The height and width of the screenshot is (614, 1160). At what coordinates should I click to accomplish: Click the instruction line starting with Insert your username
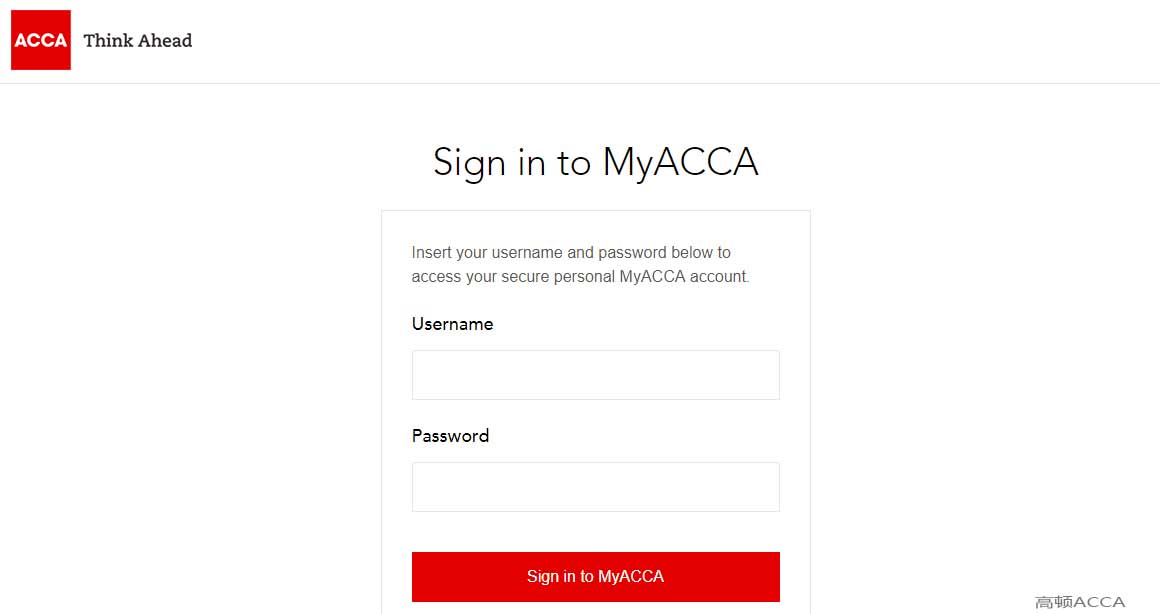(571, 252)
